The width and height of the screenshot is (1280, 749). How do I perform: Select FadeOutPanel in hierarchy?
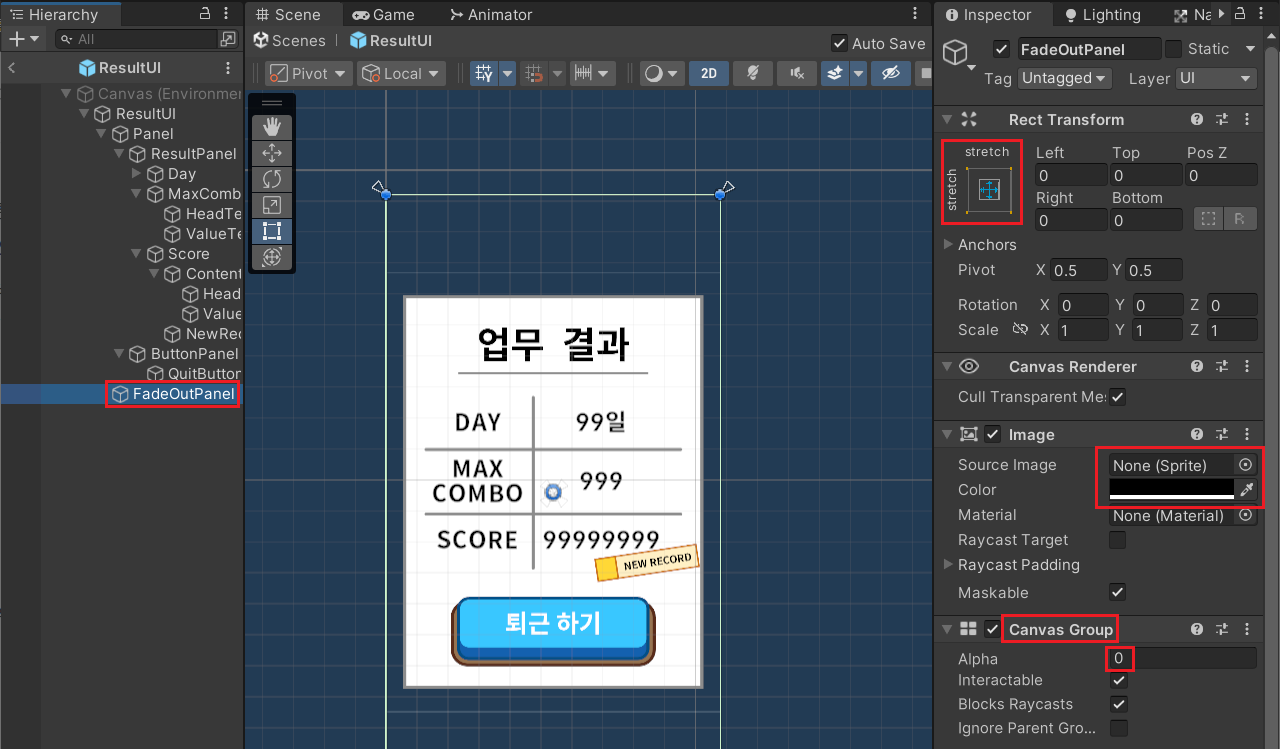[x=173, y=394]
